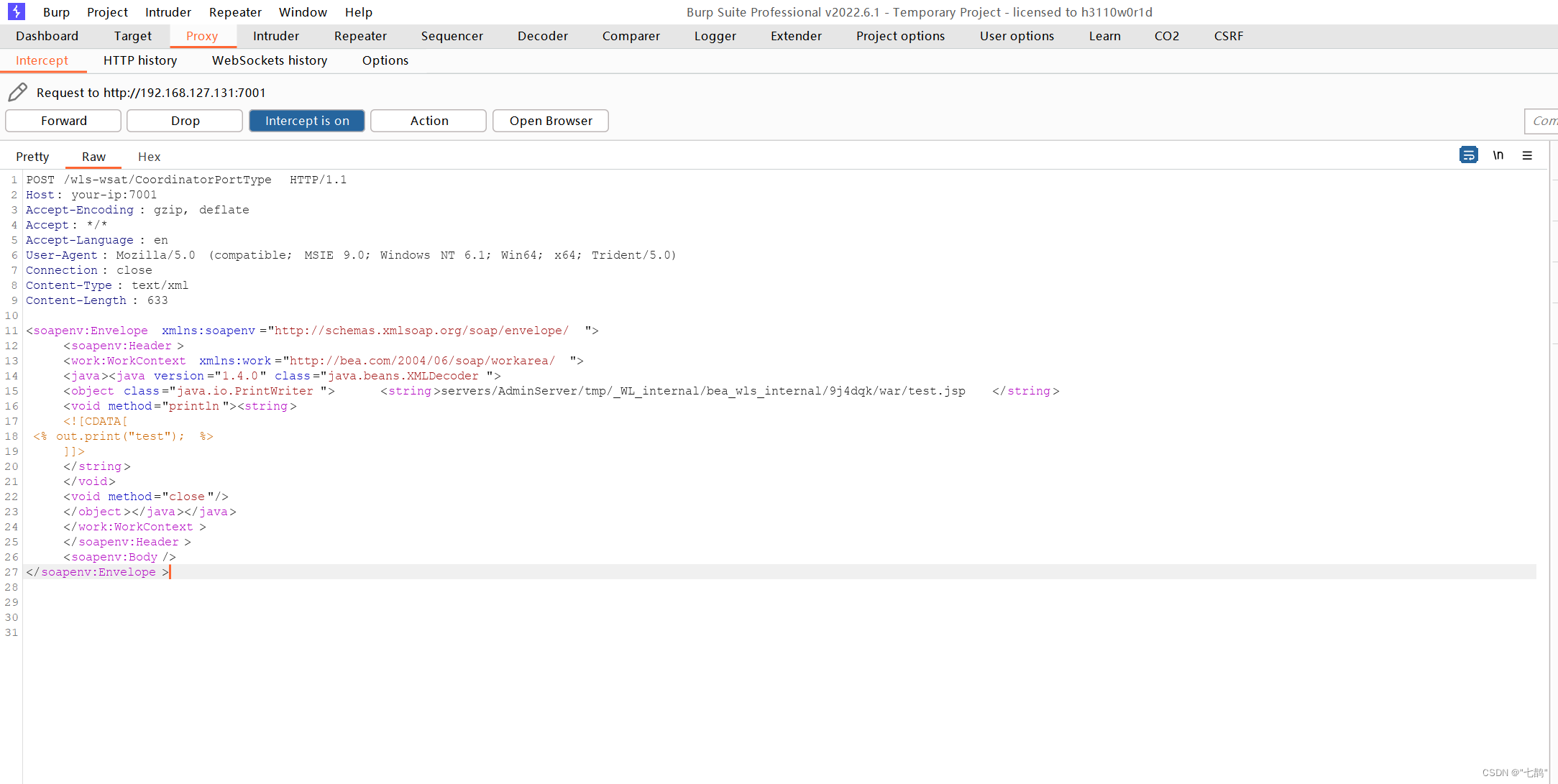Click line 27 closing soapenv:Envelope tag
The image size is (1558, 784).
(98, 572)
